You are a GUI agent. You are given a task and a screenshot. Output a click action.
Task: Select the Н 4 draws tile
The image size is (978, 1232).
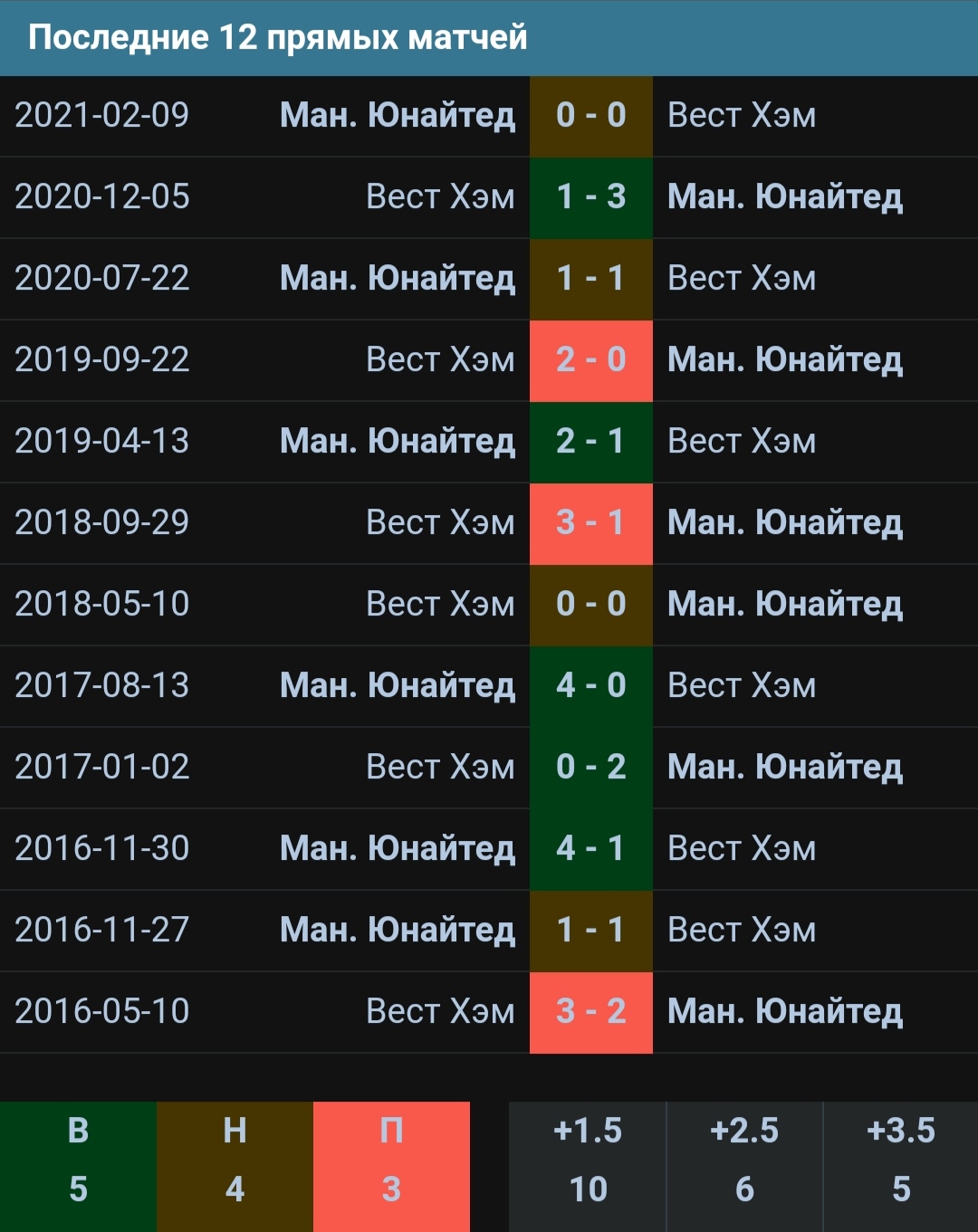[x=235, y=1167]
